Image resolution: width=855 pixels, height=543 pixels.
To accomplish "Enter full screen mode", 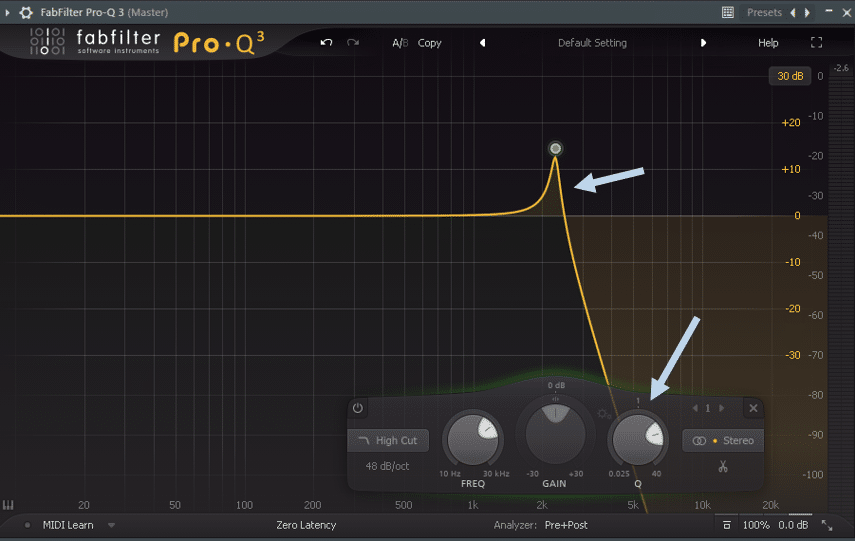I will (x=816, y=43).
